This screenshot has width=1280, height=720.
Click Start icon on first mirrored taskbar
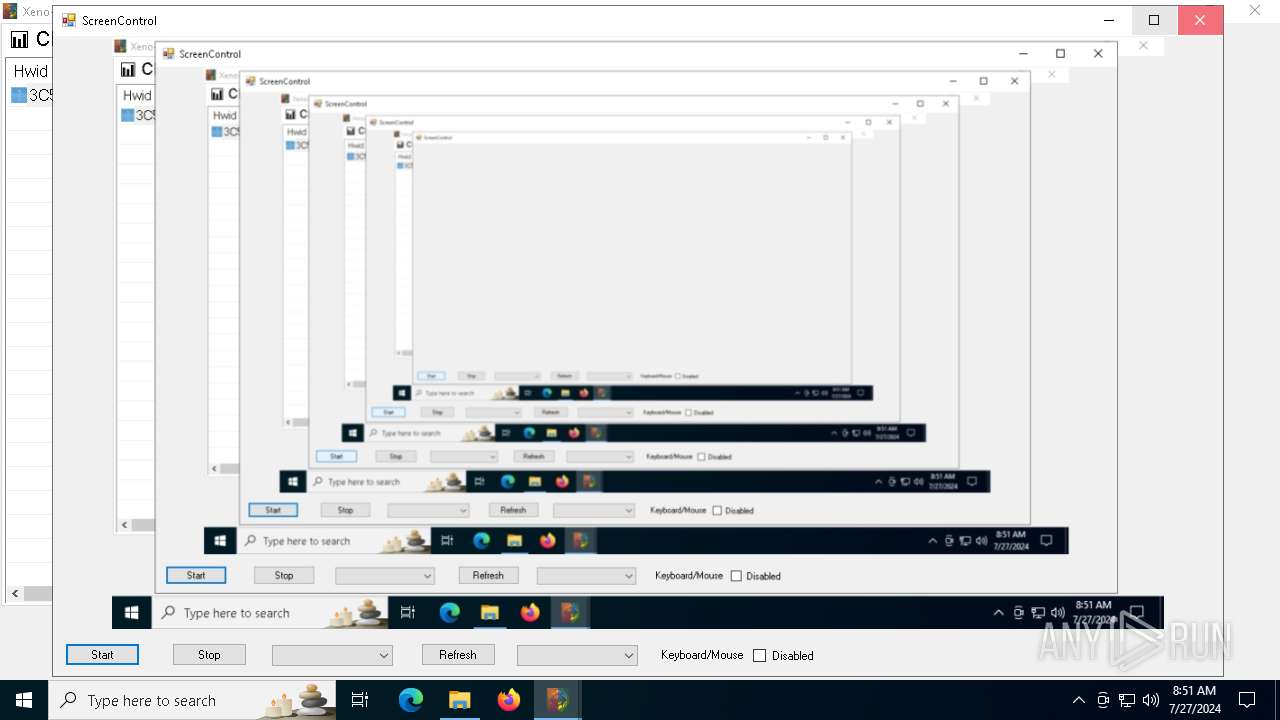click(x=131, y=613)
